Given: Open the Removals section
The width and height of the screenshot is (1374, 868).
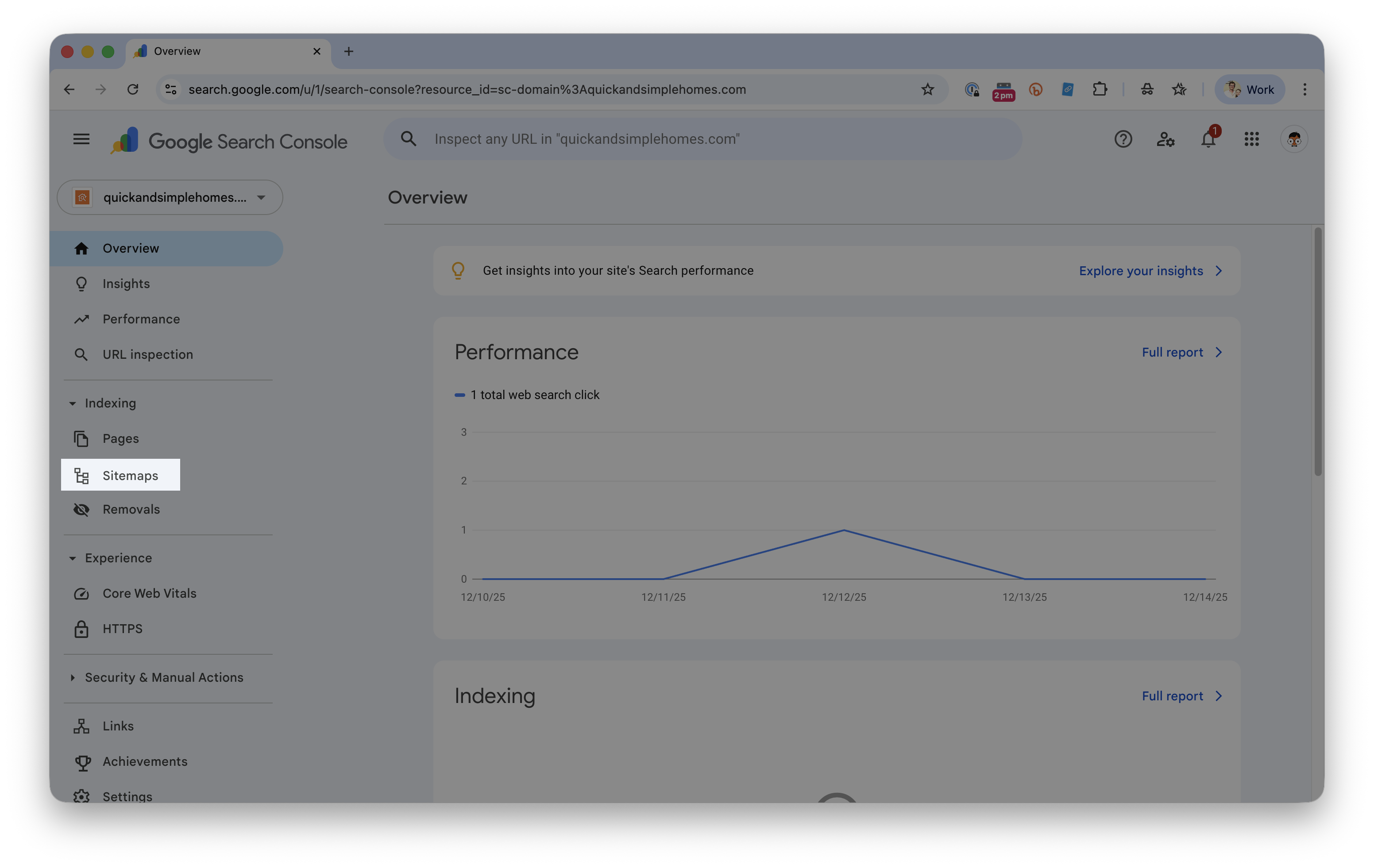Looking at the screenshot, I should pos(131,509).
